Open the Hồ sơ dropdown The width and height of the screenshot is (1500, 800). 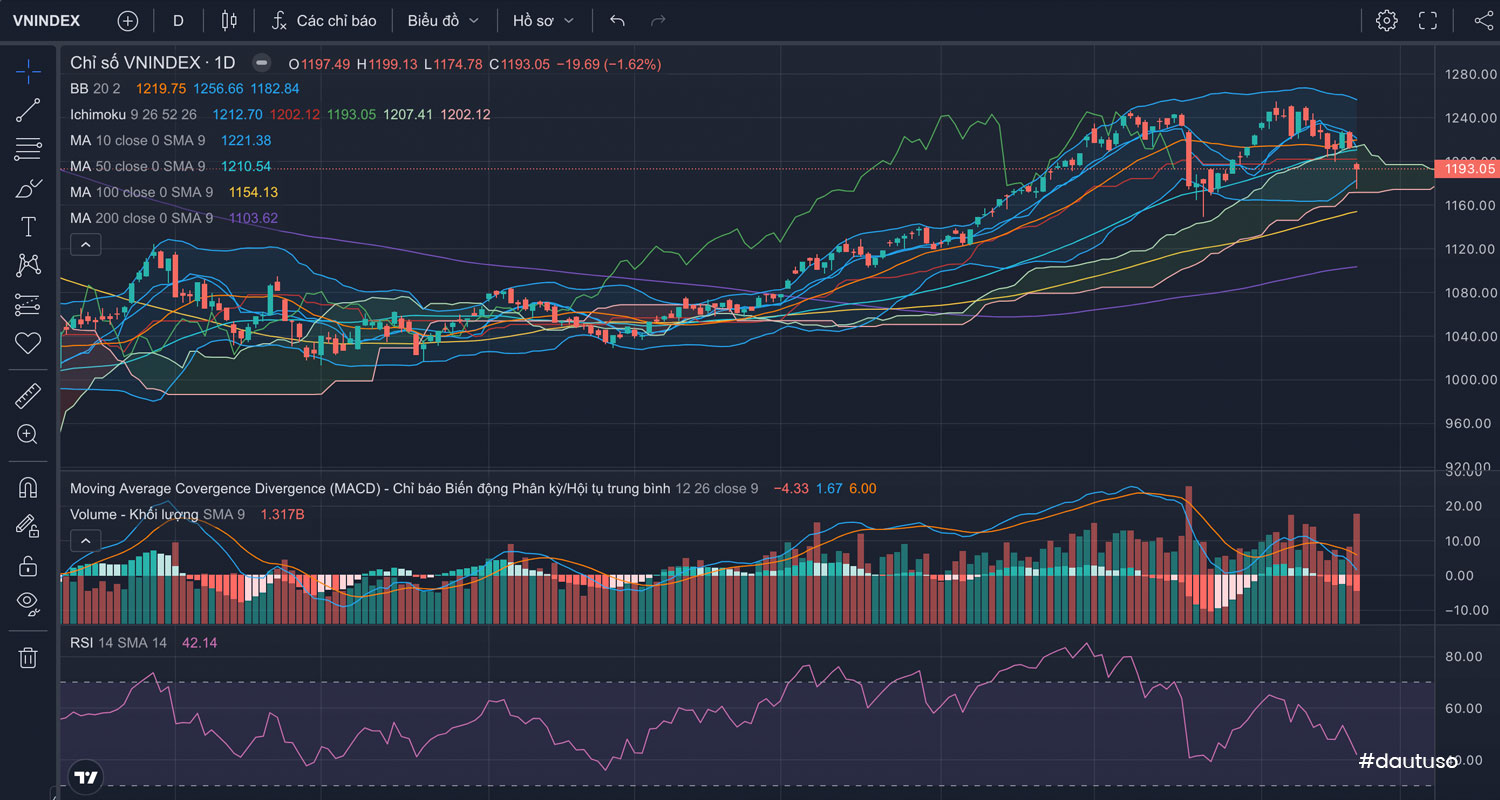[x=543, y=20]
